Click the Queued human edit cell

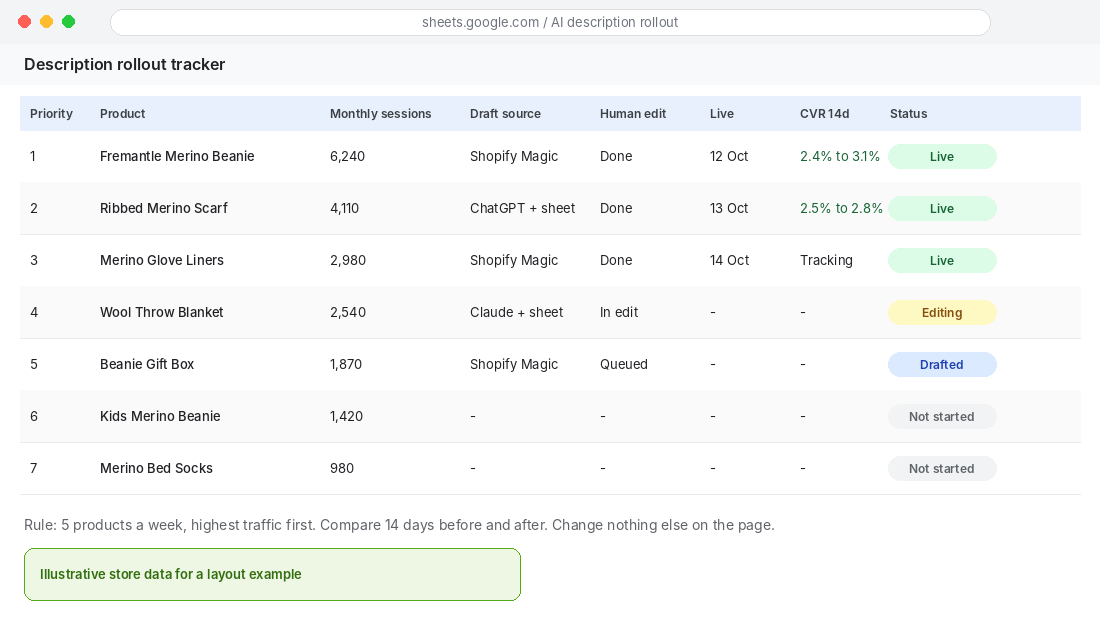tap(624, 364)
